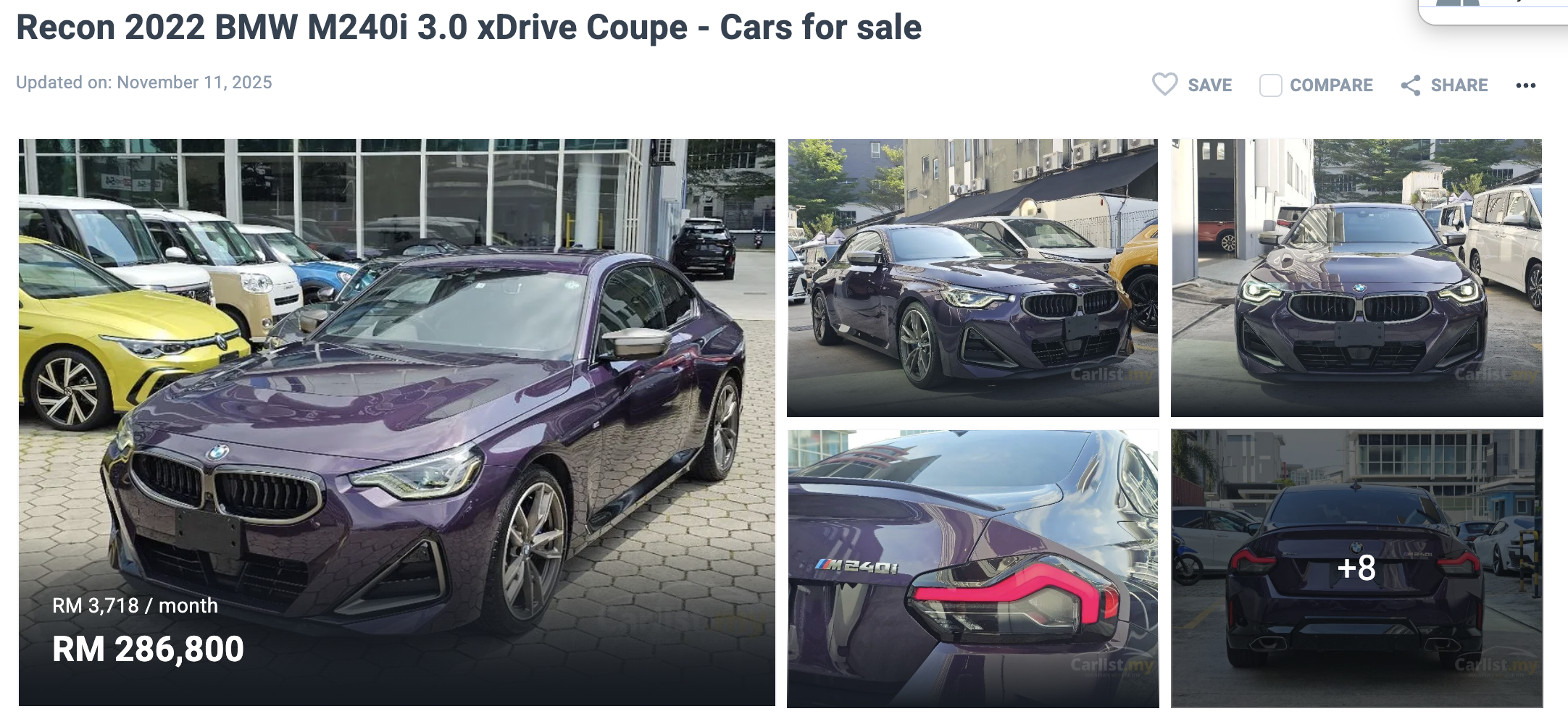Click the share network icon
1568x727 pixels.
(1410, 85)
